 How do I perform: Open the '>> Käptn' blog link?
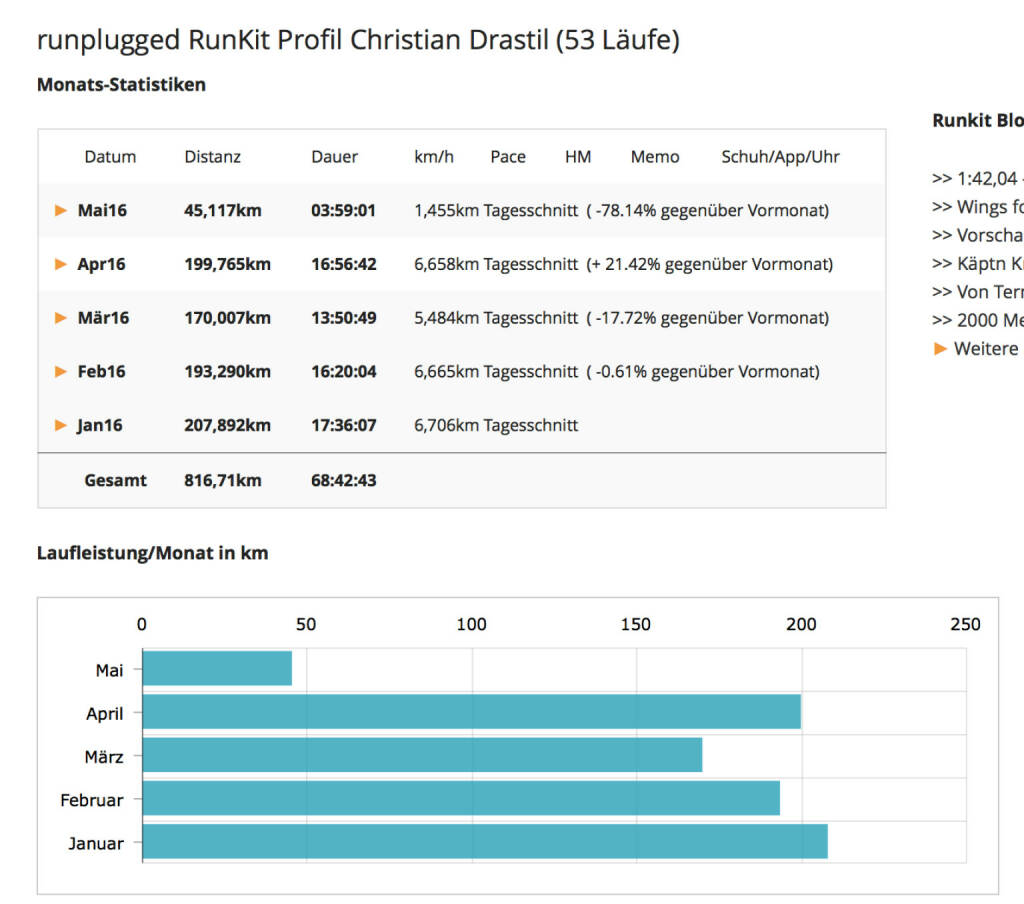[x=978, y=264]
